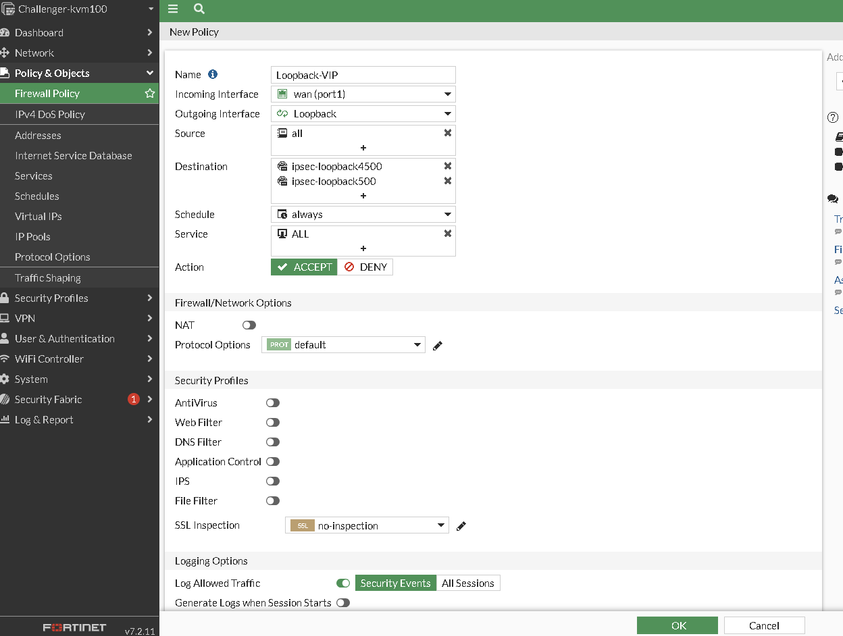This screenshot has width=843, height=636.
Task: Enable AntiVirus profile toggle
Action: pyautogui.click(x=273, y=403)
